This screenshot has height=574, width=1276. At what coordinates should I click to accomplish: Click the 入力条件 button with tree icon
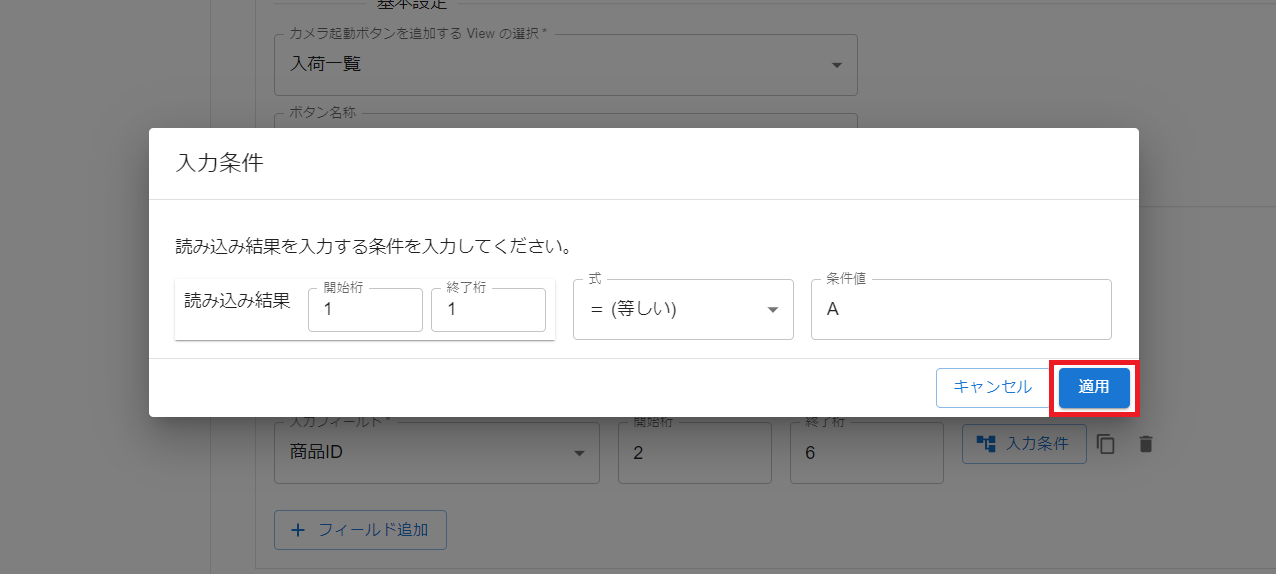click(x=1024, y=444)
